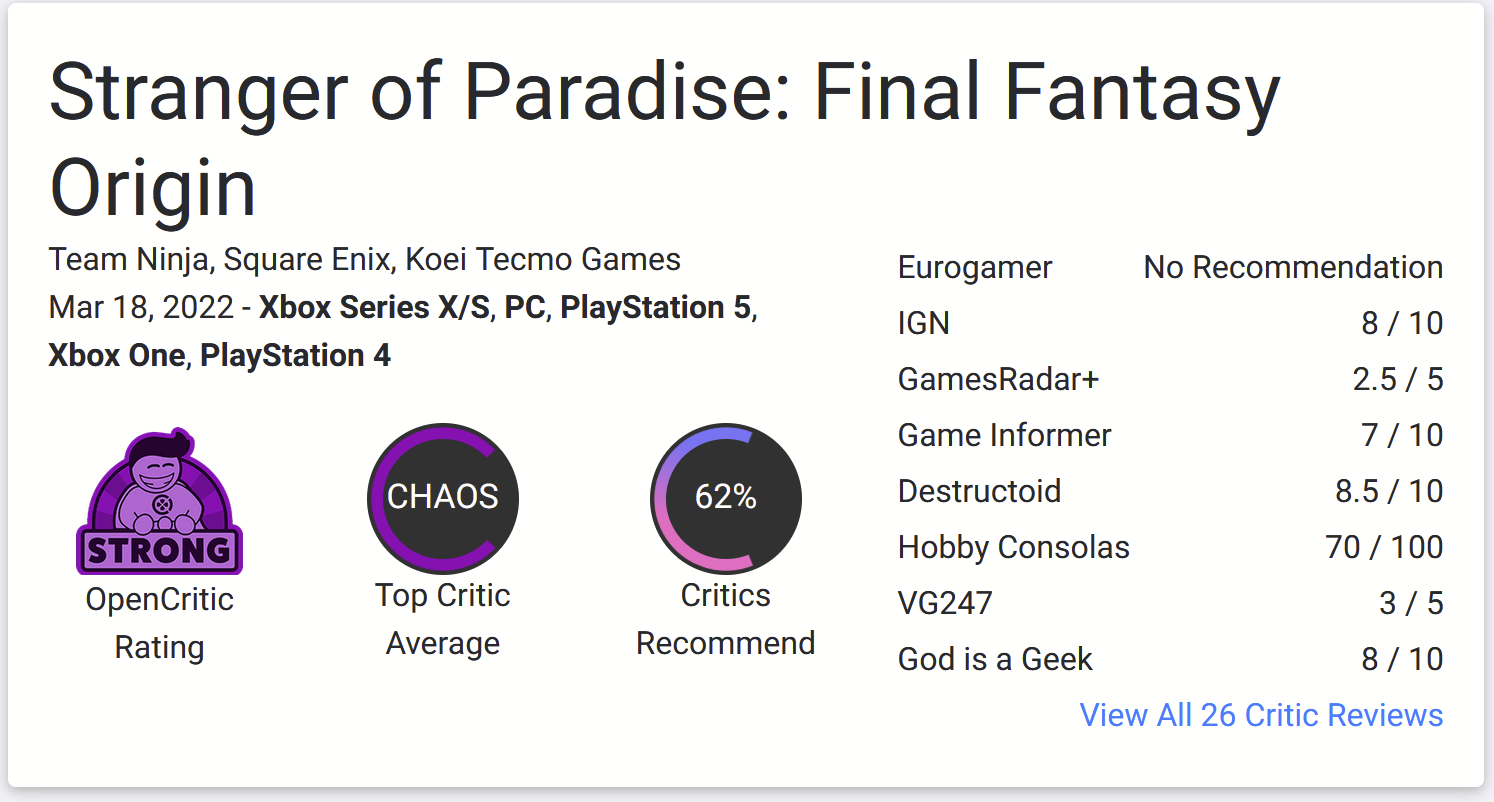
Task: Open the VG247 review entry
Action: pos(1171,604)
